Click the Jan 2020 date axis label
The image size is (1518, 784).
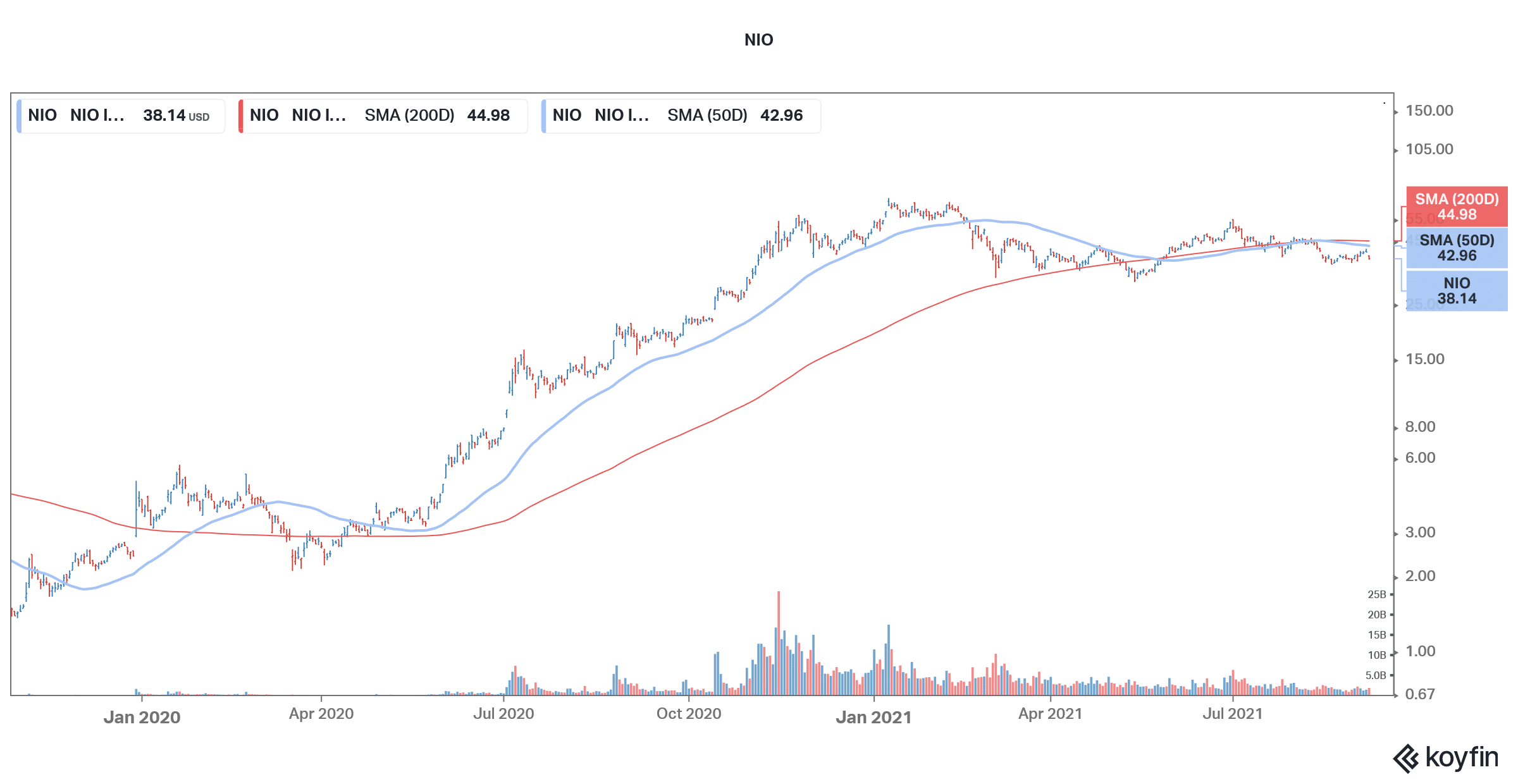pos(142,717)
